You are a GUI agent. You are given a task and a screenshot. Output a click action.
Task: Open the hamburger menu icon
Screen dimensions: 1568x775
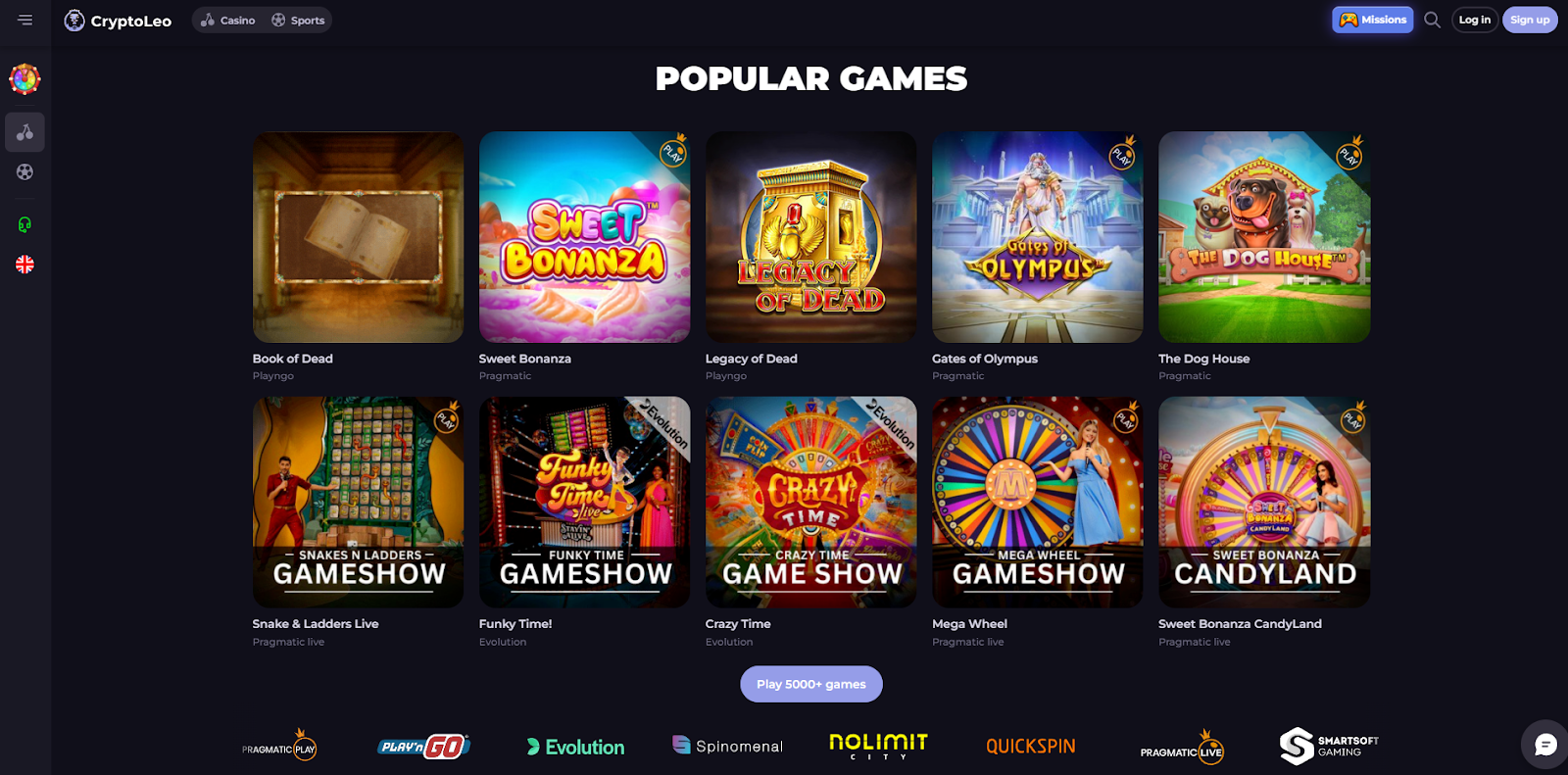25,20
